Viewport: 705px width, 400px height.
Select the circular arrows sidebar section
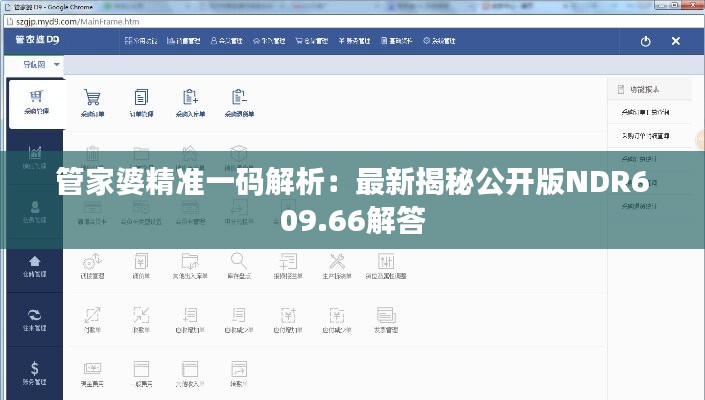click(35, 320)
